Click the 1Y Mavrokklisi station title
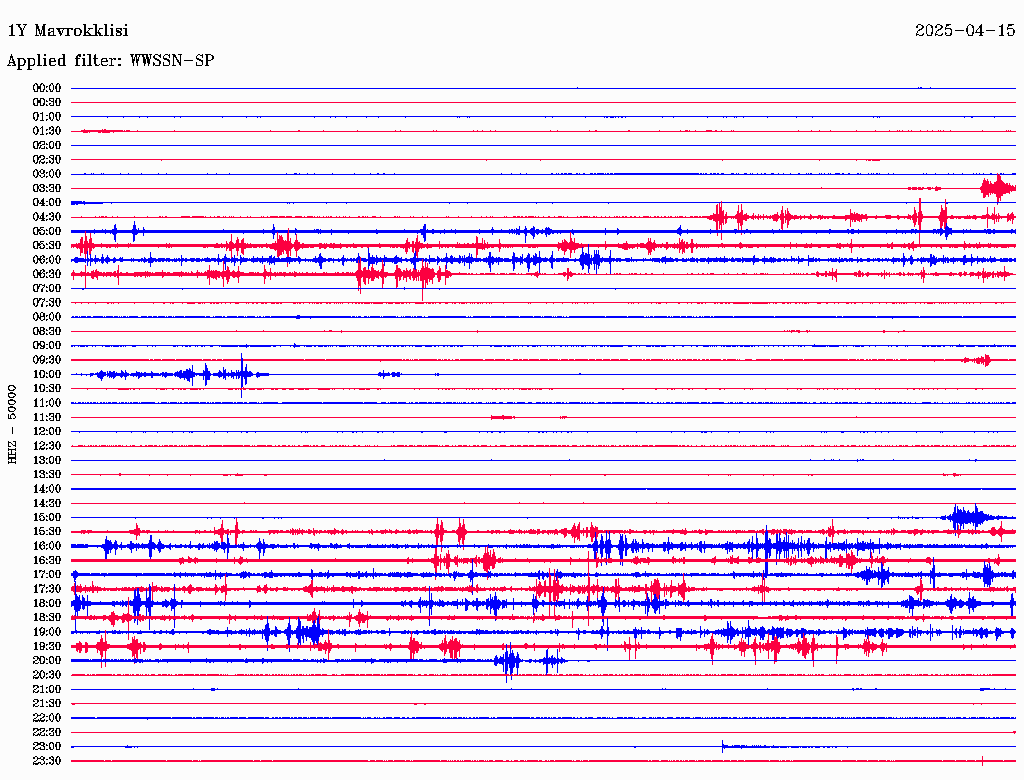This screenshot has width=1024, height=780. pyautogui.click(x=68, y=31)
